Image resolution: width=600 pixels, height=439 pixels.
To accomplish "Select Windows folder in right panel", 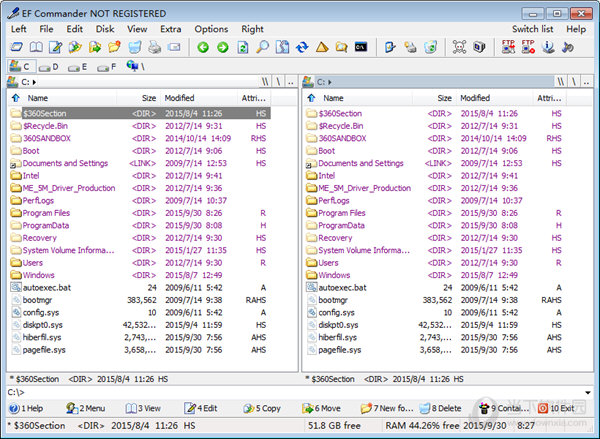I will [435, 275].
